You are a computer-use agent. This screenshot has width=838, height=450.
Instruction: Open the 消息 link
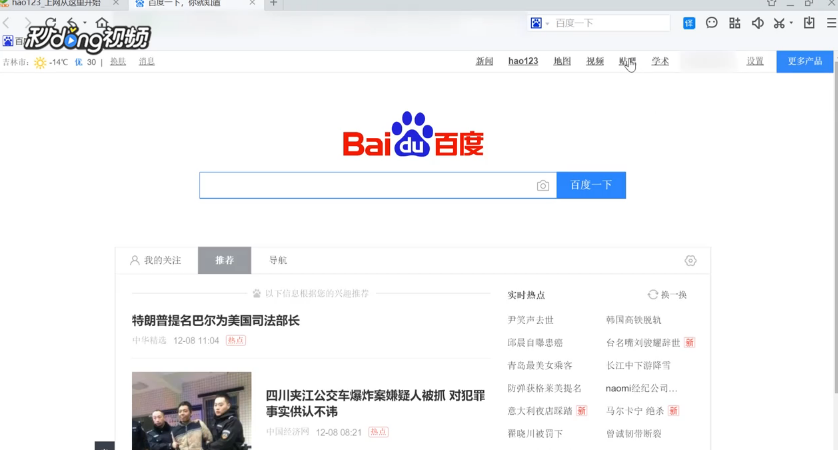click(146, 62)
